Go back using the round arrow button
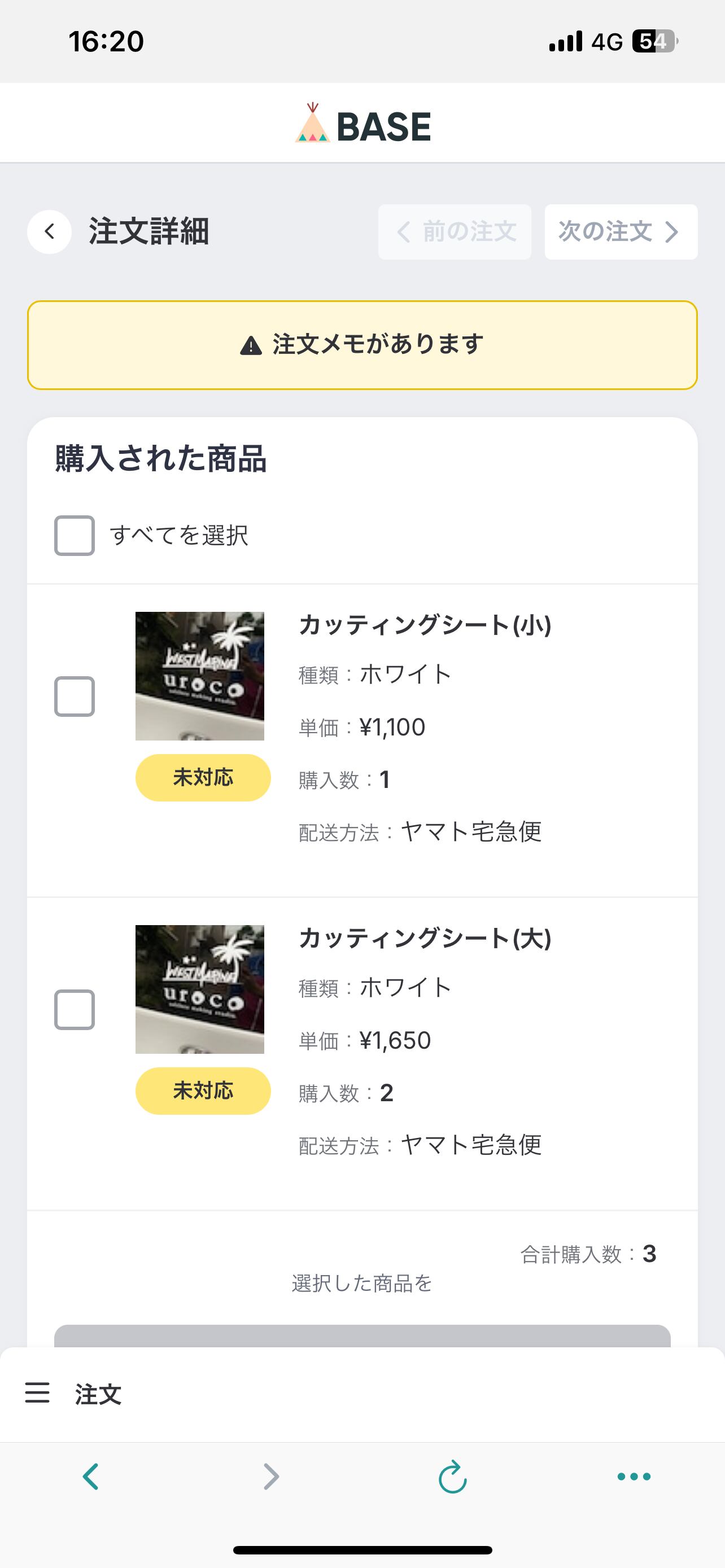 (49, 231)
